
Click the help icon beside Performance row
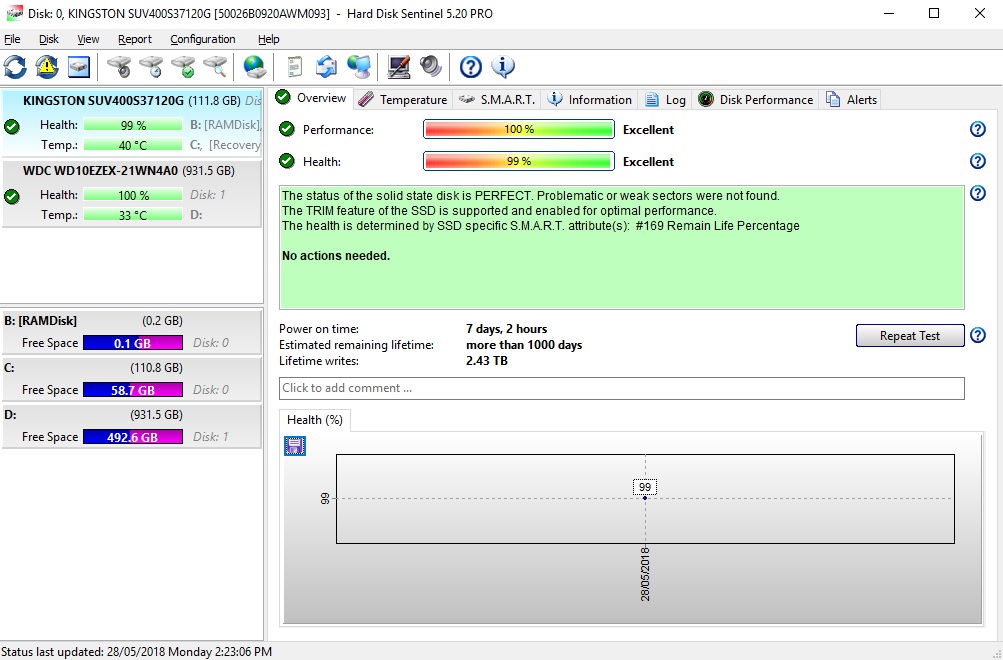point(977,129)
